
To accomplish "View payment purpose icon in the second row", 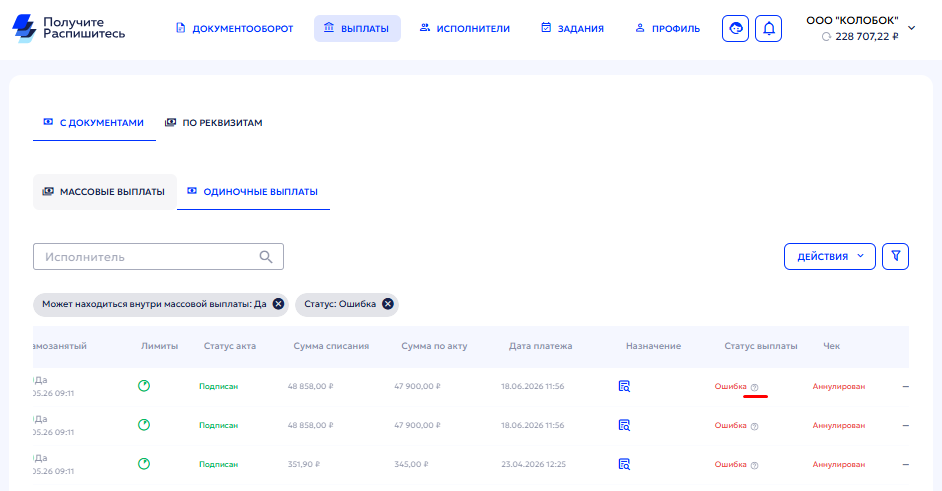I will point(624,425).
